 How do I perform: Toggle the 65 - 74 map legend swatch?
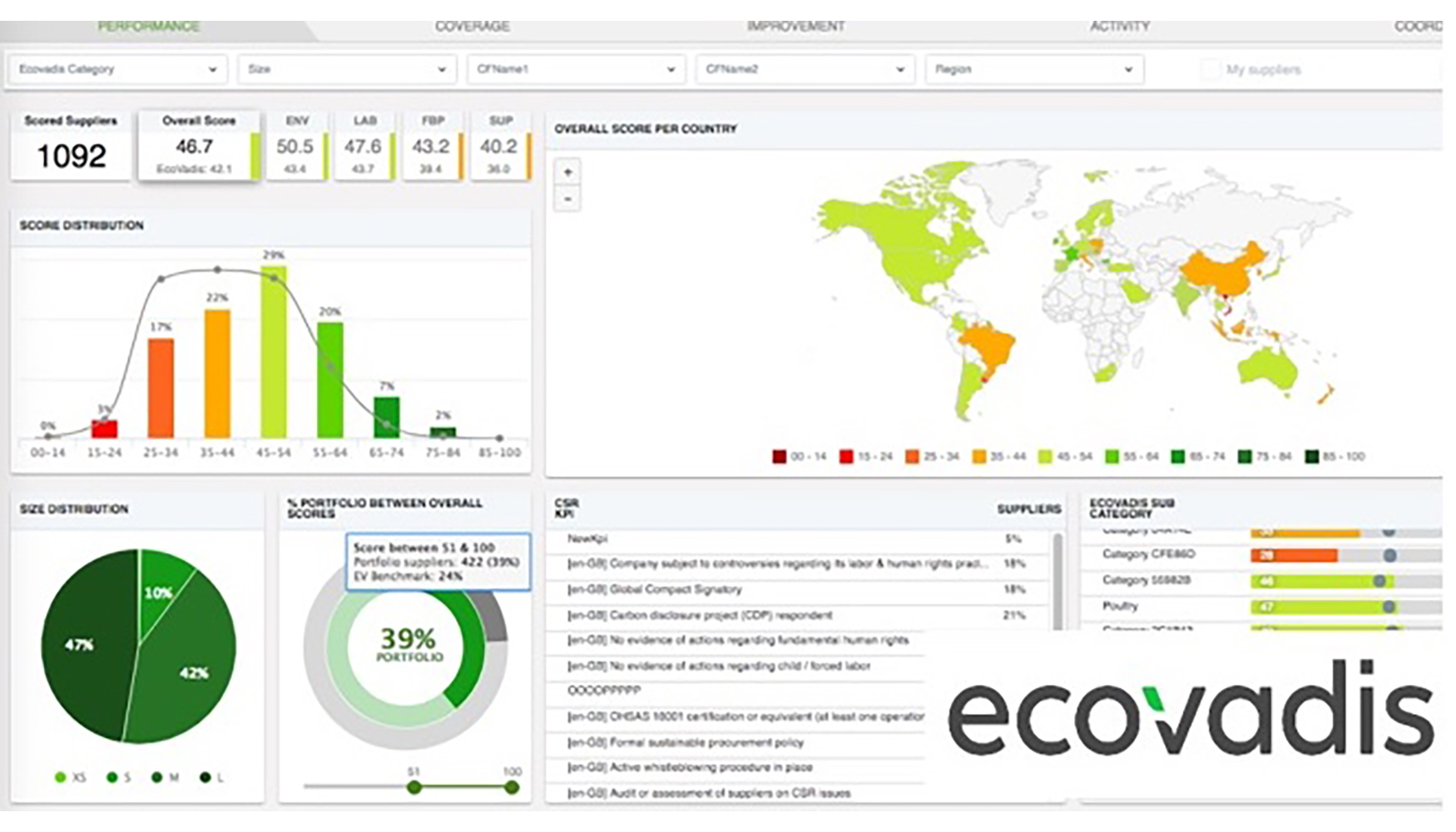coord(1178,456)
